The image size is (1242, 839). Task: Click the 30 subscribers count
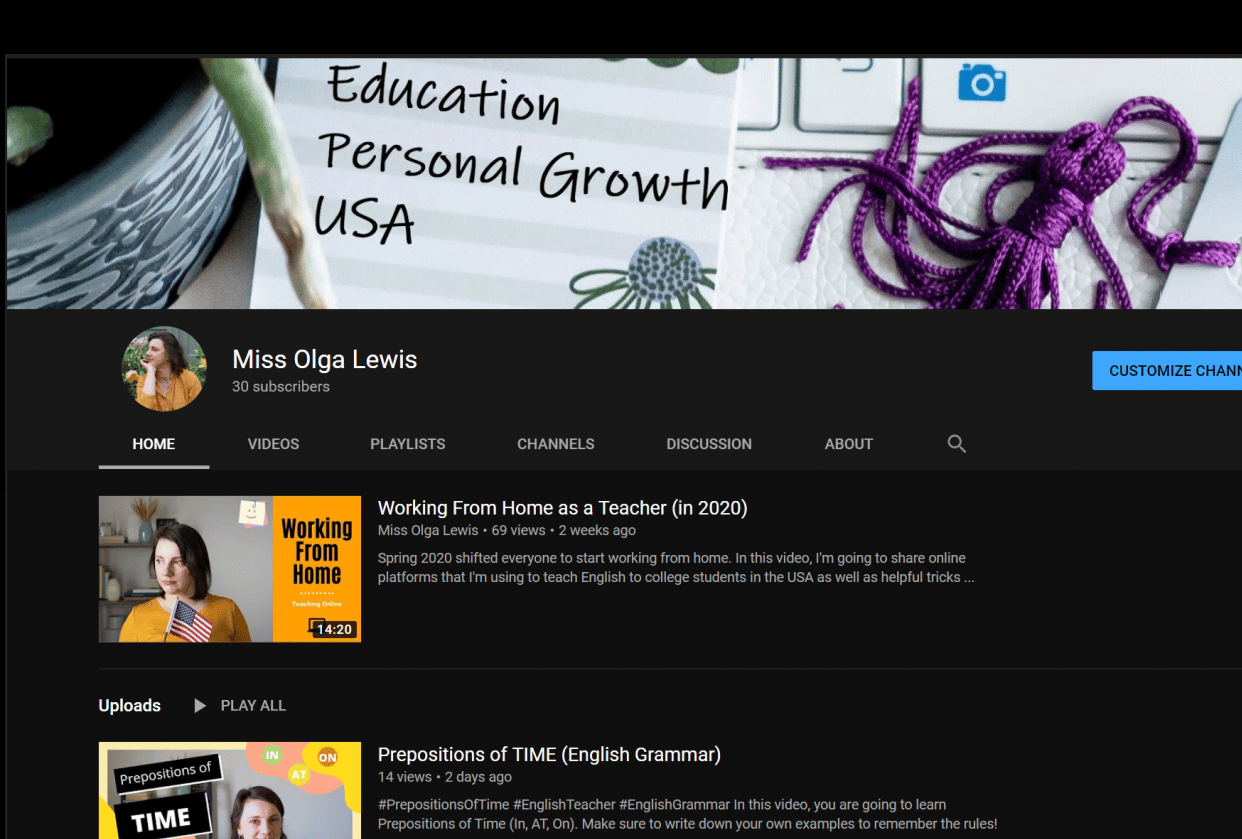[281, 386]
